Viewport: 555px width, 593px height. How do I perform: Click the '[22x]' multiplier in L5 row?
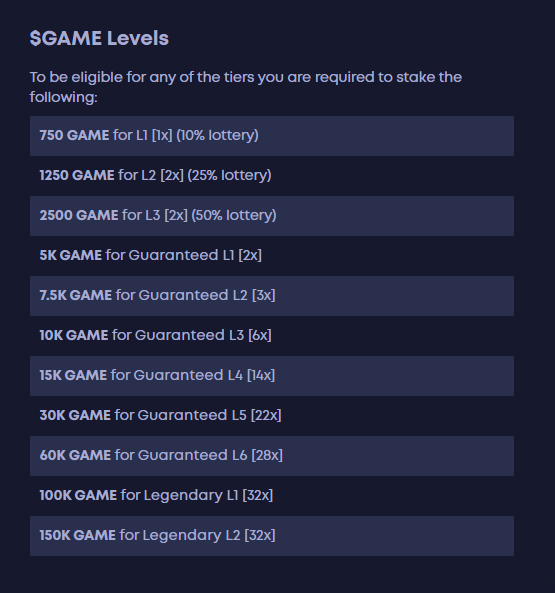[266, 416]
